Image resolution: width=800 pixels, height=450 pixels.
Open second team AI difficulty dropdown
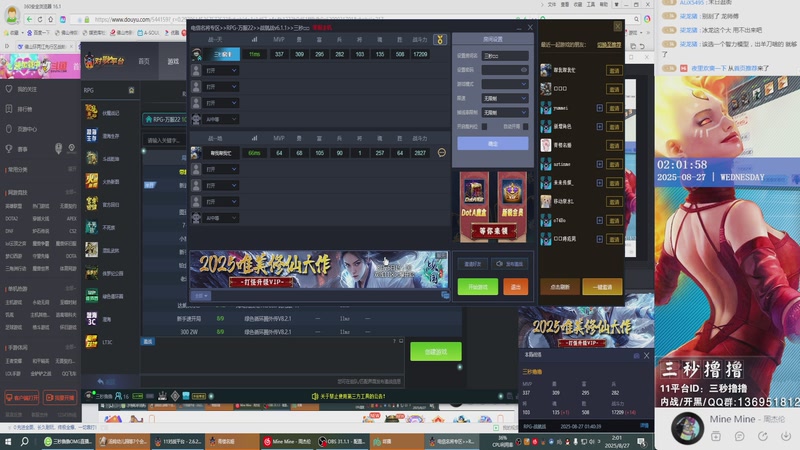point(221,218)
